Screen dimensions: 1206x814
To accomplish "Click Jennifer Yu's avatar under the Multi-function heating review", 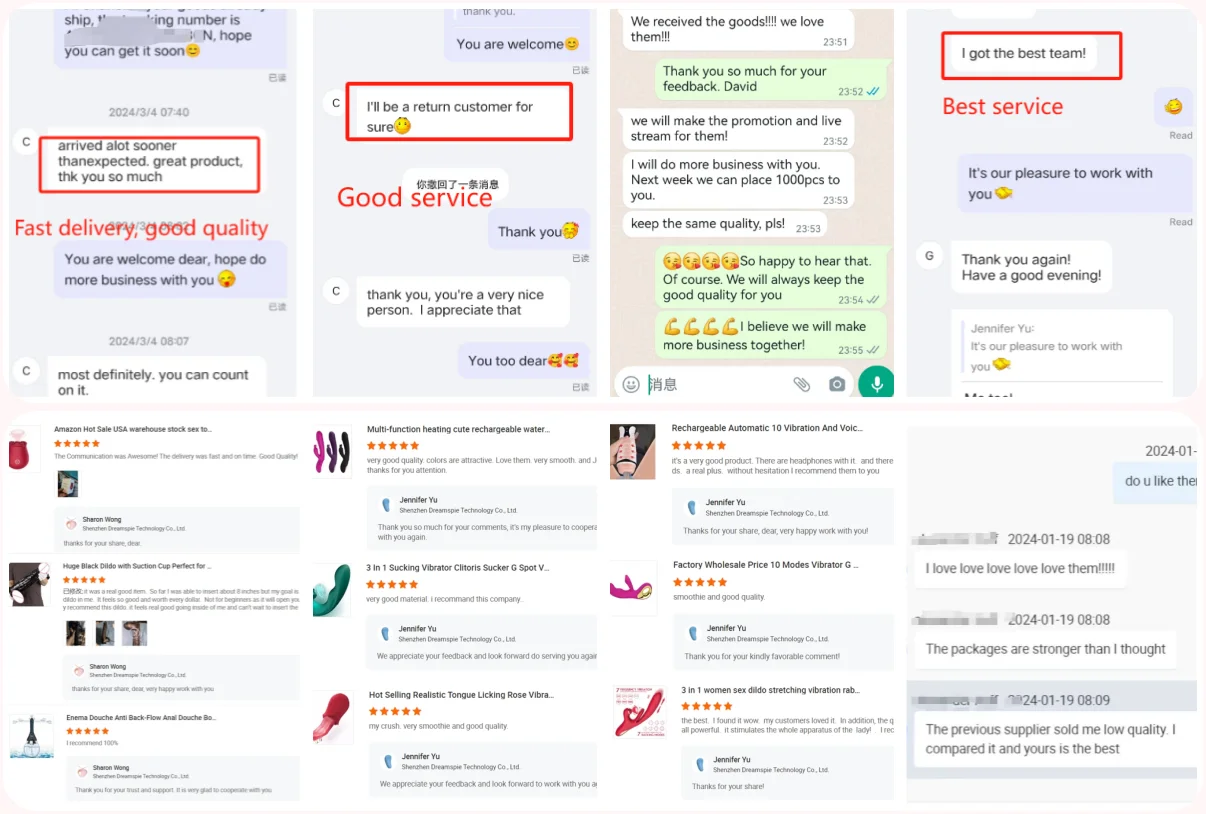I will pos(387,505).
